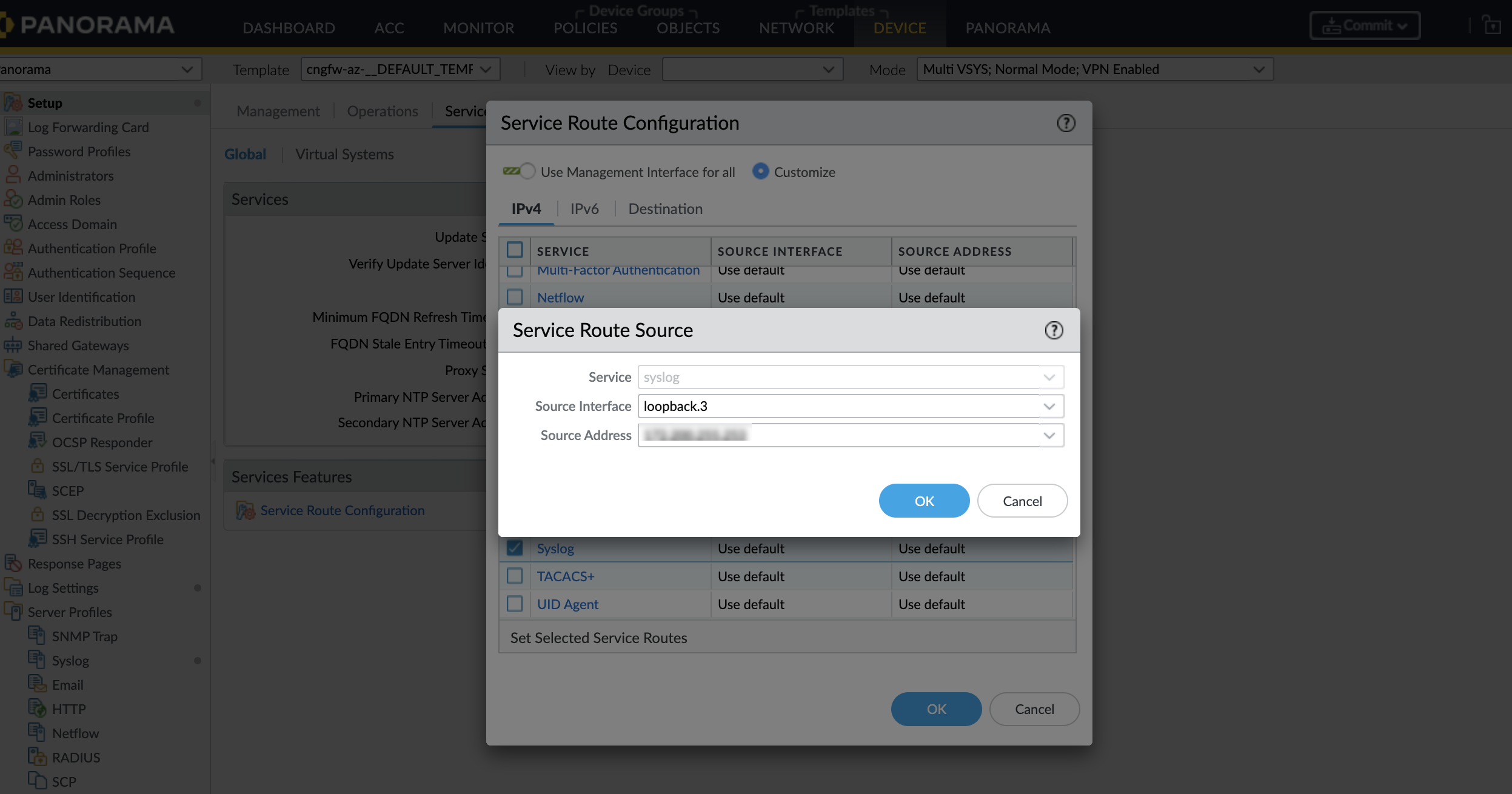Open the Service Route Source help icon

[1054, 330]
